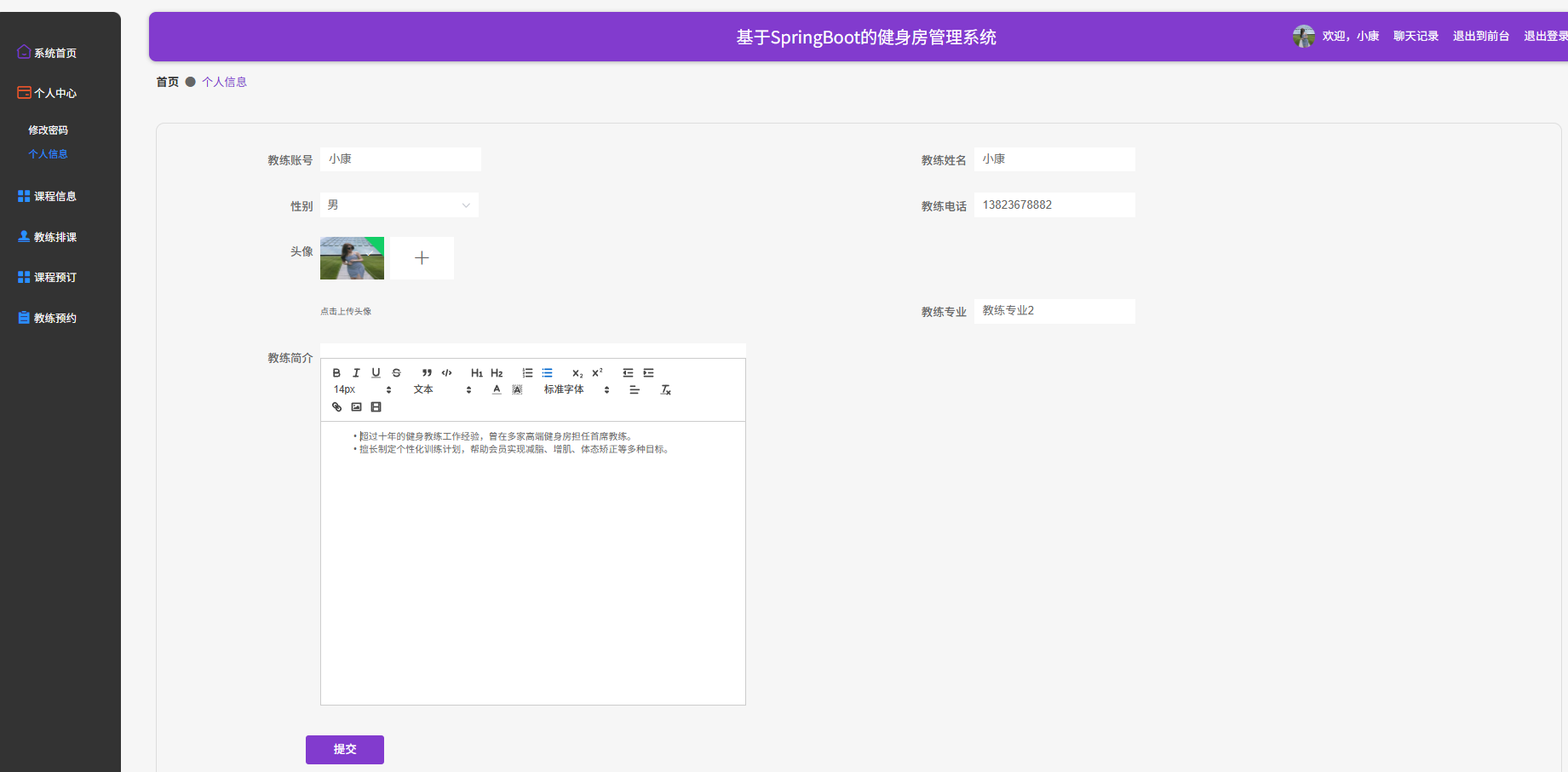Screen dimensions: 1568x772
Task: Click the 个人中心 card icon
Action: 24,92
